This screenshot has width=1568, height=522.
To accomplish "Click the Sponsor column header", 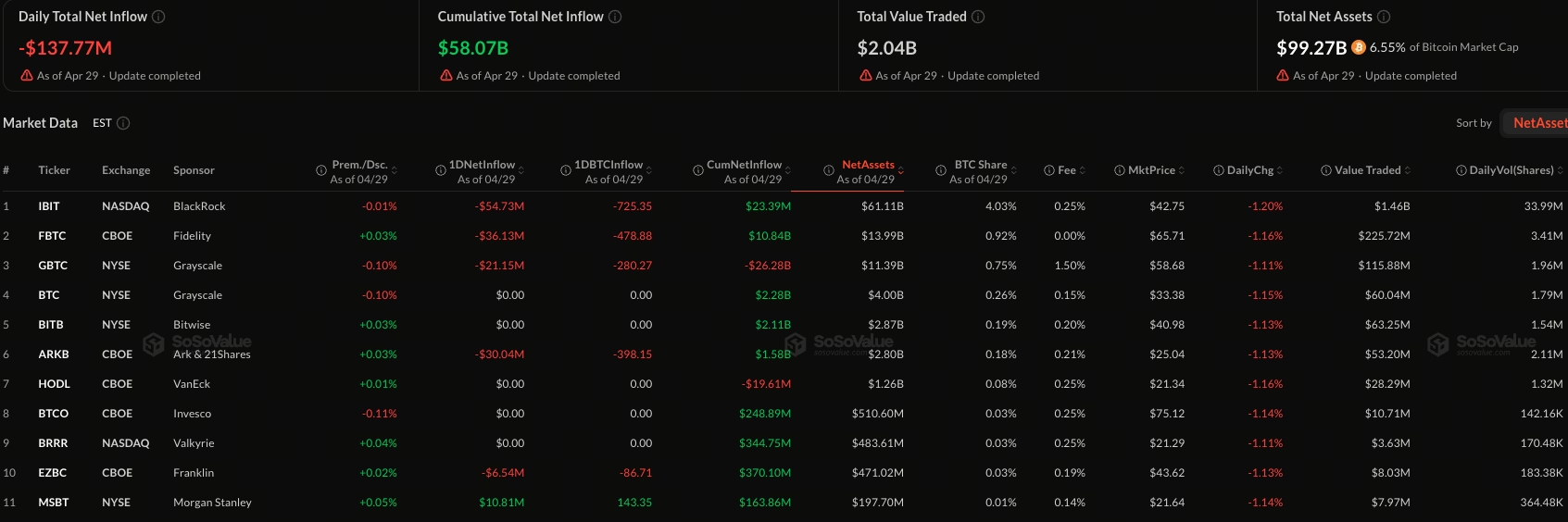I will pos(194,170).
